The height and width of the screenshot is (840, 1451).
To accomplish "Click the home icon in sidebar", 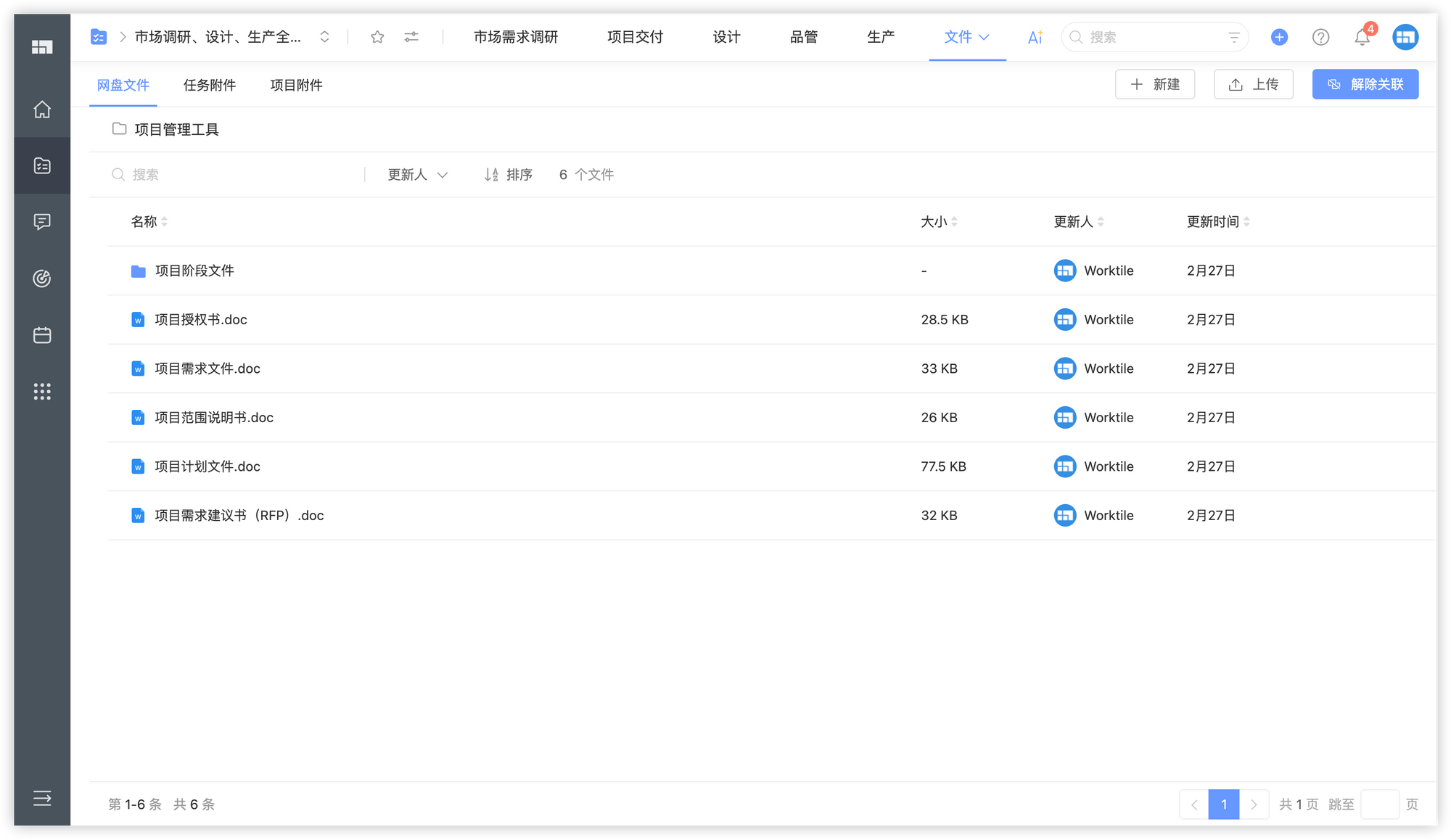I will [x=42, y=110].
